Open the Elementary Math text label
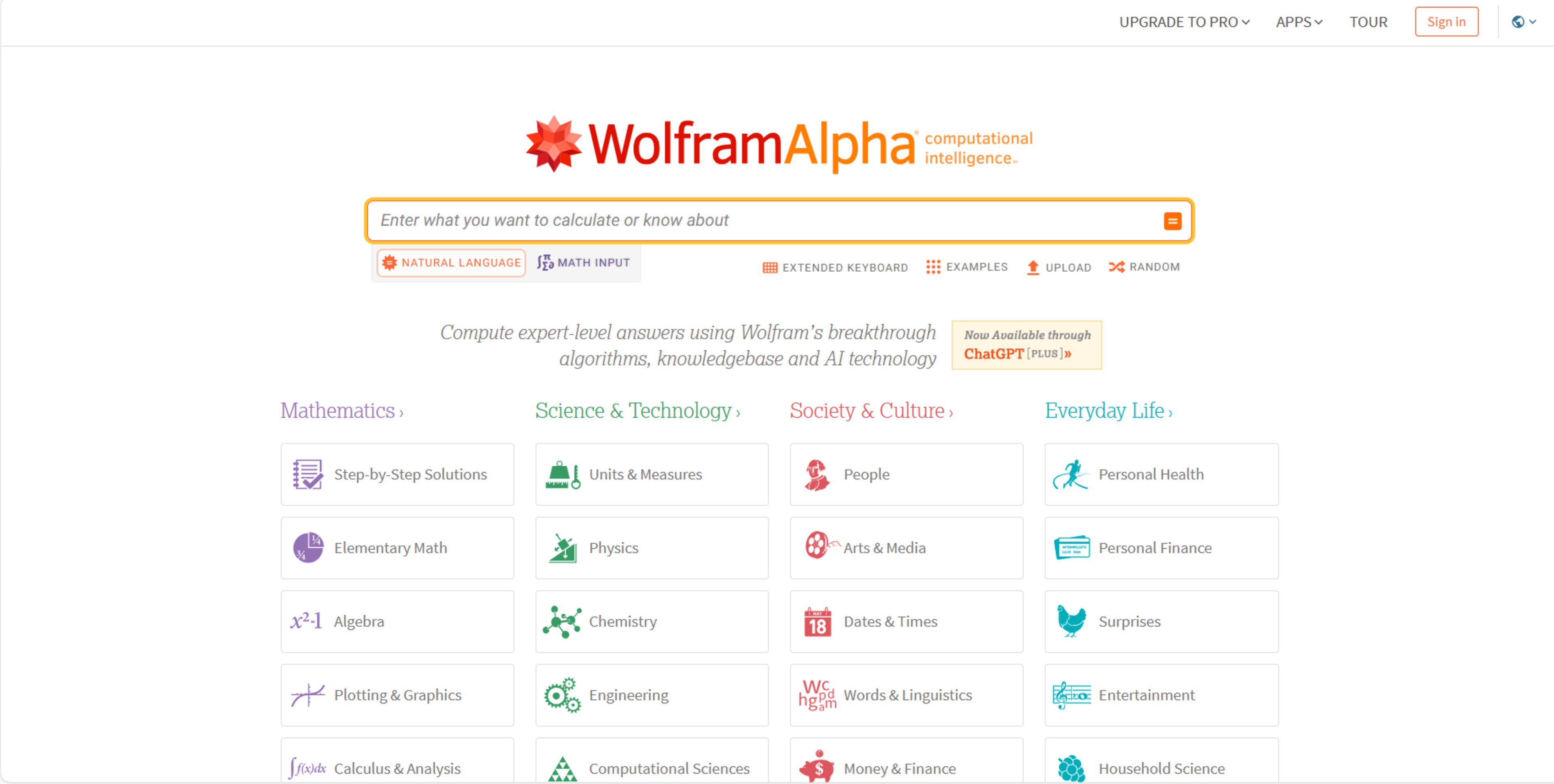 click(x=390, y=548)
